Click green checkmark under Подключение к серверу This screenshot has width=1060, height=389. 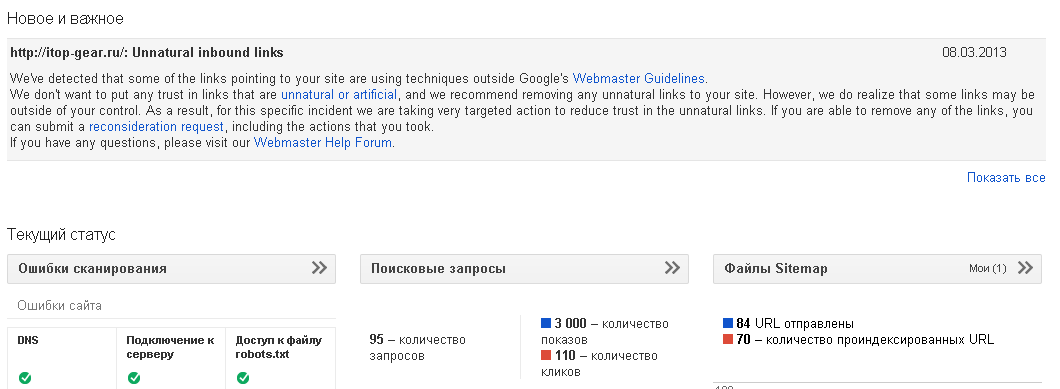pos(134,378)
